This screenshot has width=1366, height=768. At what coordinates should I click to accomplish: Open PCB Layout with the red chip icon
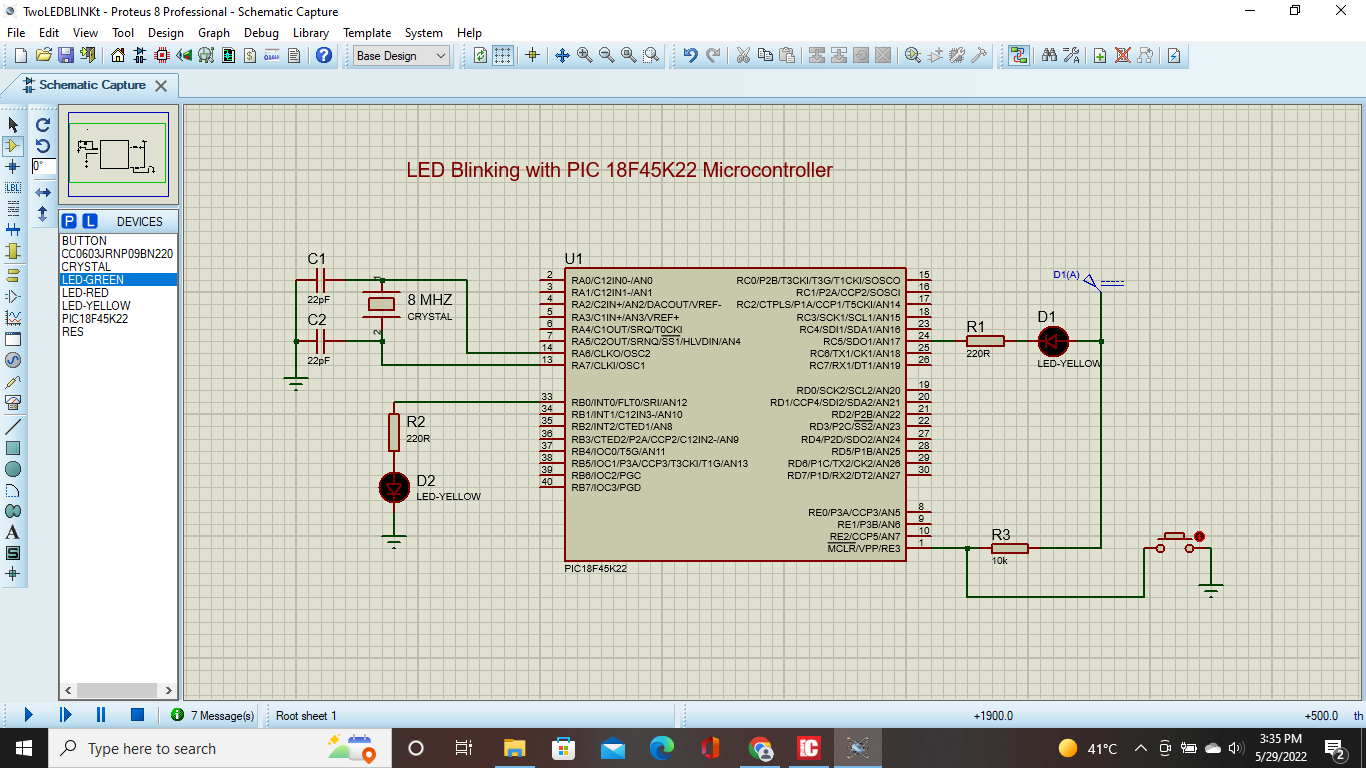point(162,56)
